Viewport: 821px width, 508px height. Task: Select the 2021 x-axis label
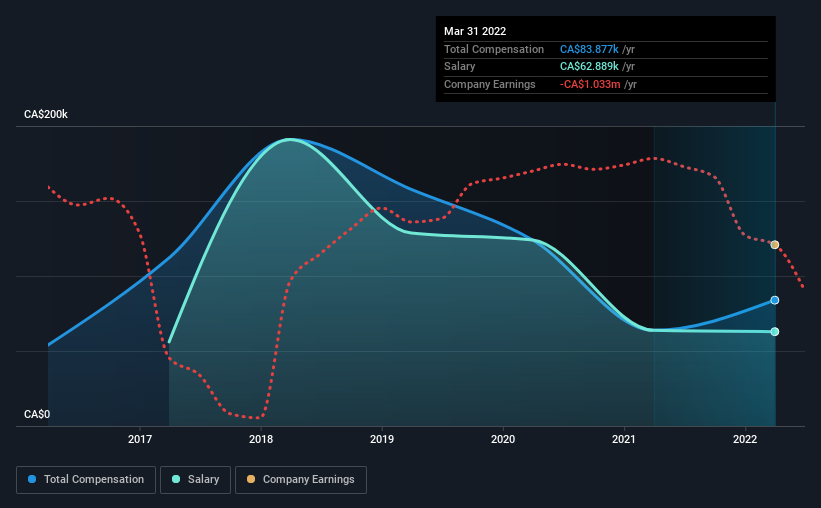(x=624, y=439)
